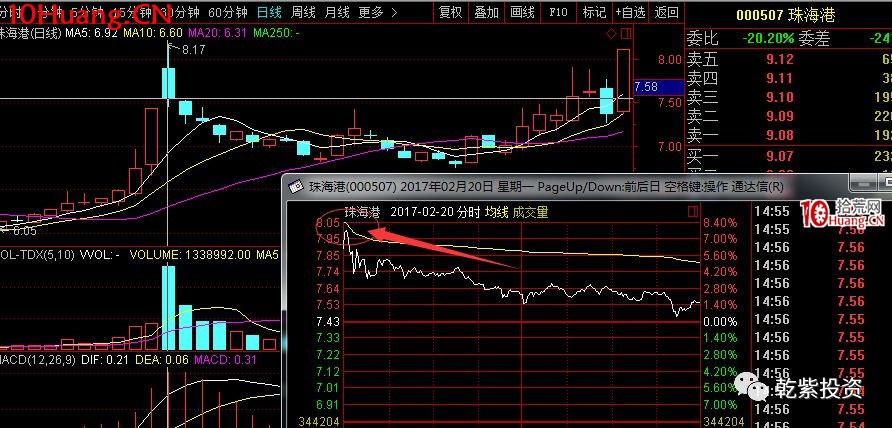Click the 7.43 baseline price label in popup
Screen dimensions: 892x428
coord(328,322)
